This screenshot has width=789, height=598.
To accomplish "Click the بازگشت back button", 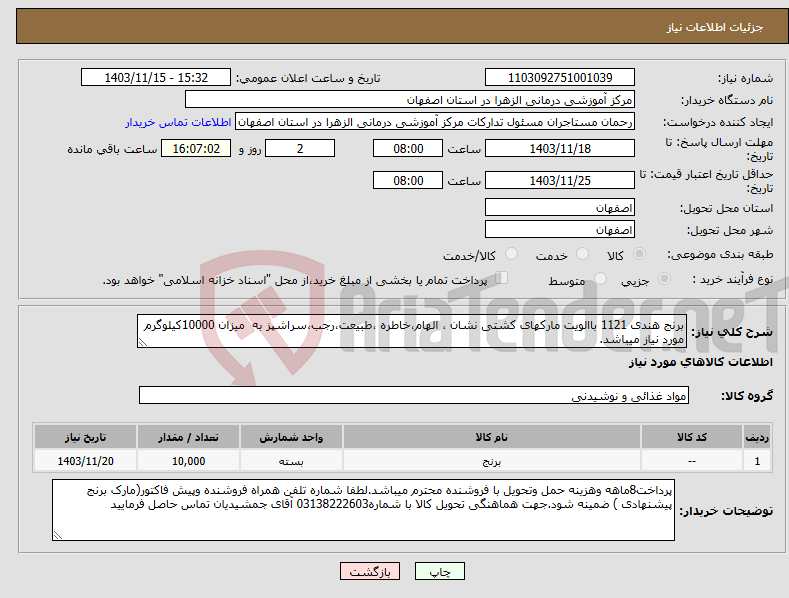I will (x=370, y=571).
